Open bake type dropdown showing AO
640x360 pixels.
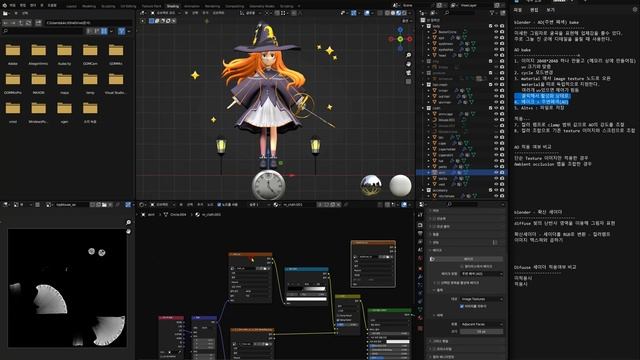(482, 274)
